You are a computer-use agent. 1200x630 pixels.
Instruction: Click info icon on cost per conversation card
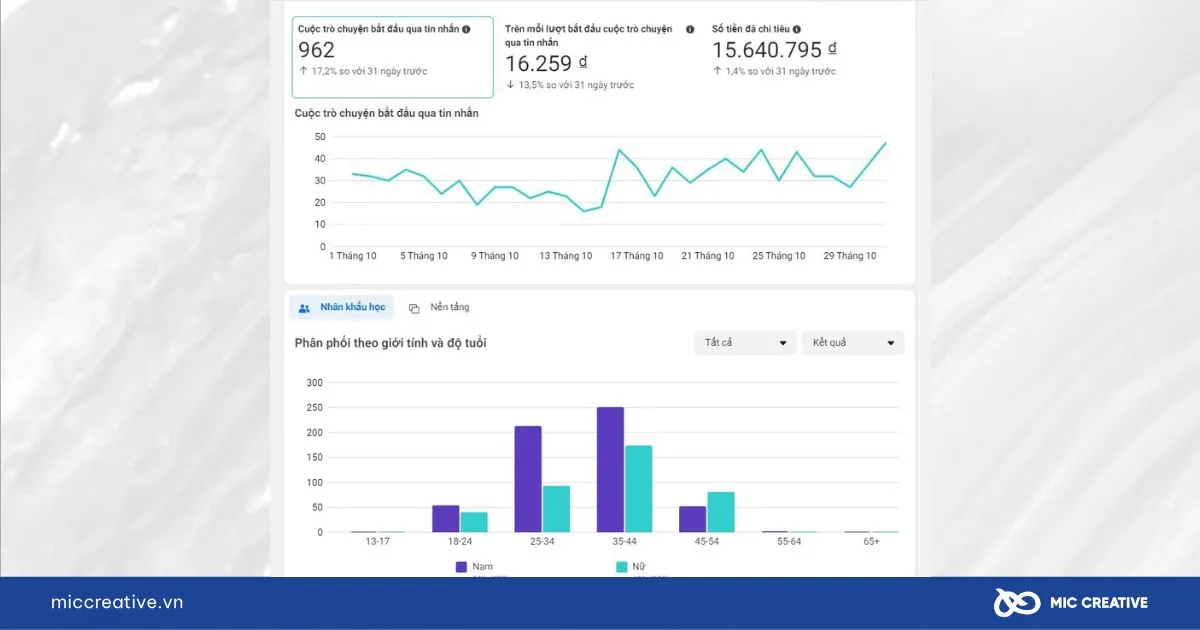tap(690, 30)
